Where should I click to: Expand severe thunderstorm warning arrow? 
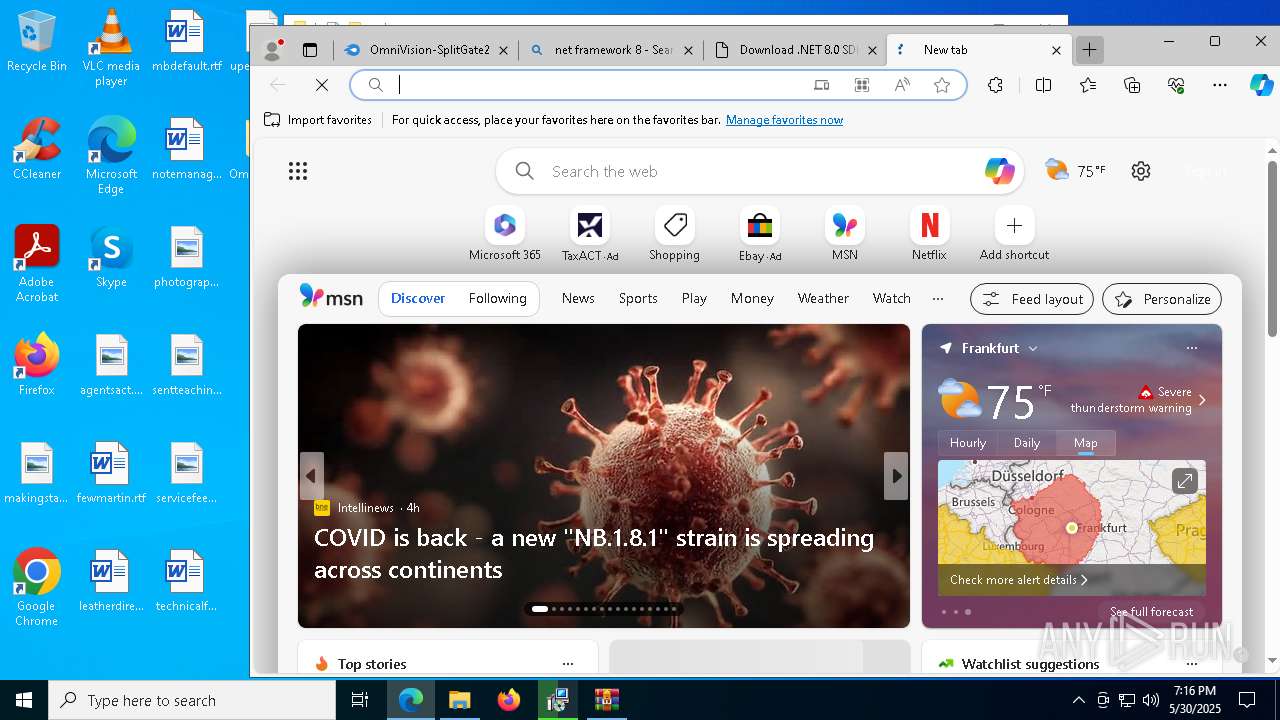pos(1202,400)
